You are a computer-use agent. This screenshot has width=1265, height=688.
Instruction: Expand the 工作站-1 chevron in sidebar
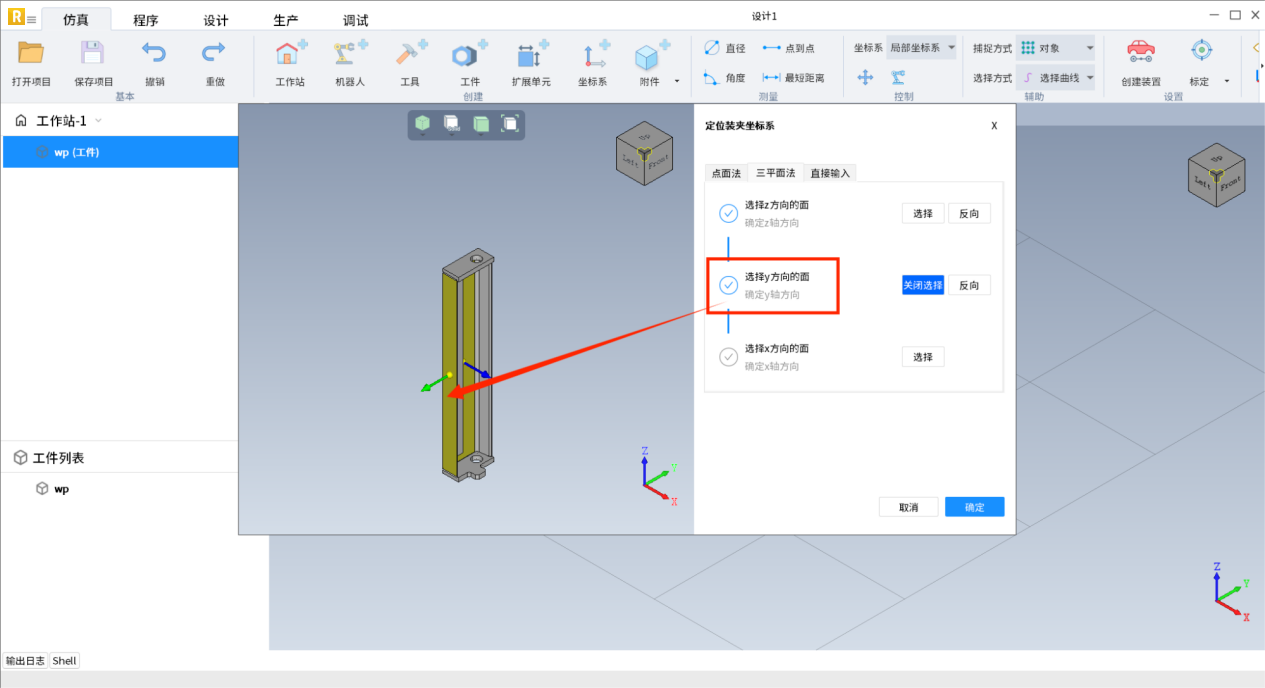click(98, 121)
